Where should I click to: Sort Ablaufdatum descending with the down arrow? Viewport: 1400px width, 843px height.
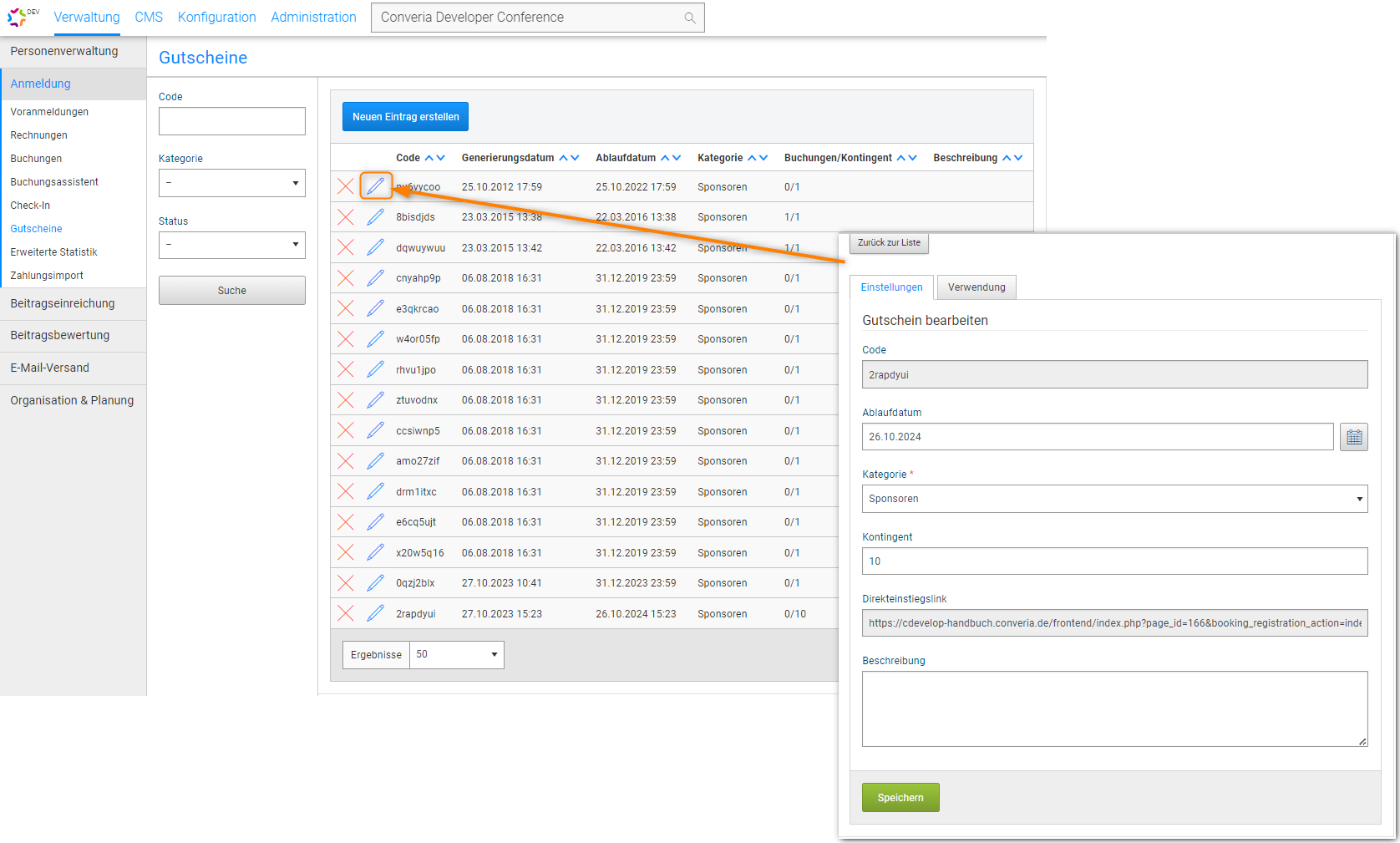coord(677,158)
